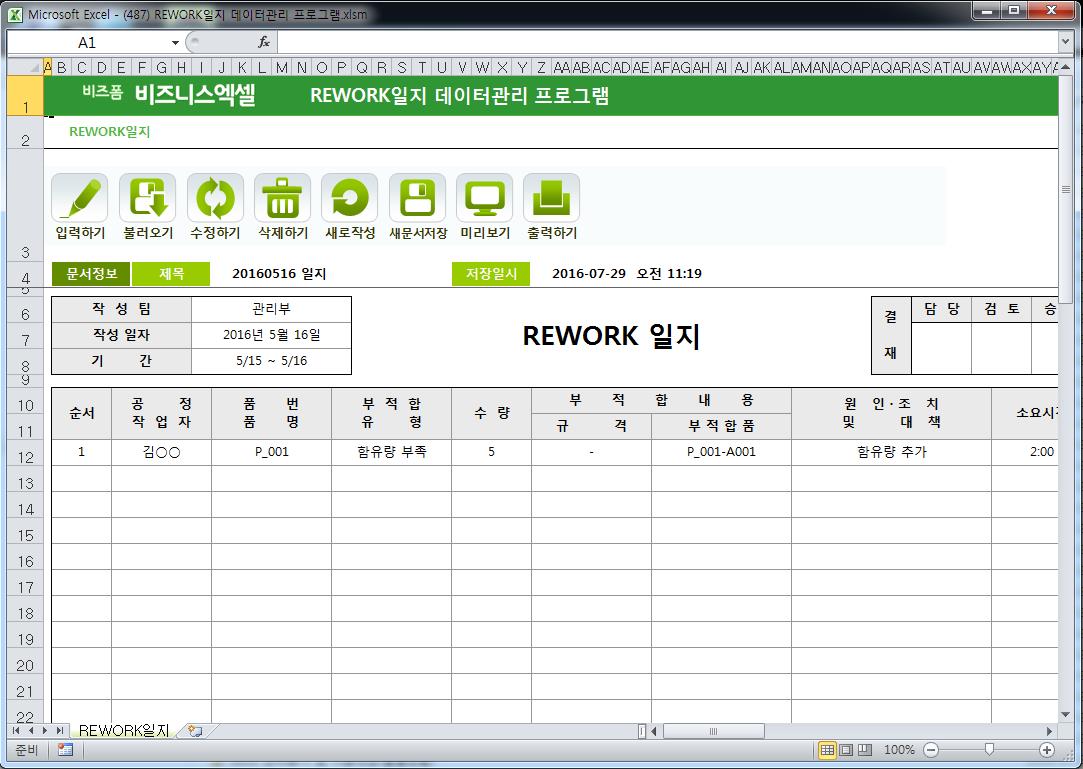This screenshot has height=769, width=1083.
Task: Click the green REWORK일지 subtitle text
Action: click(x=109, y=132)
